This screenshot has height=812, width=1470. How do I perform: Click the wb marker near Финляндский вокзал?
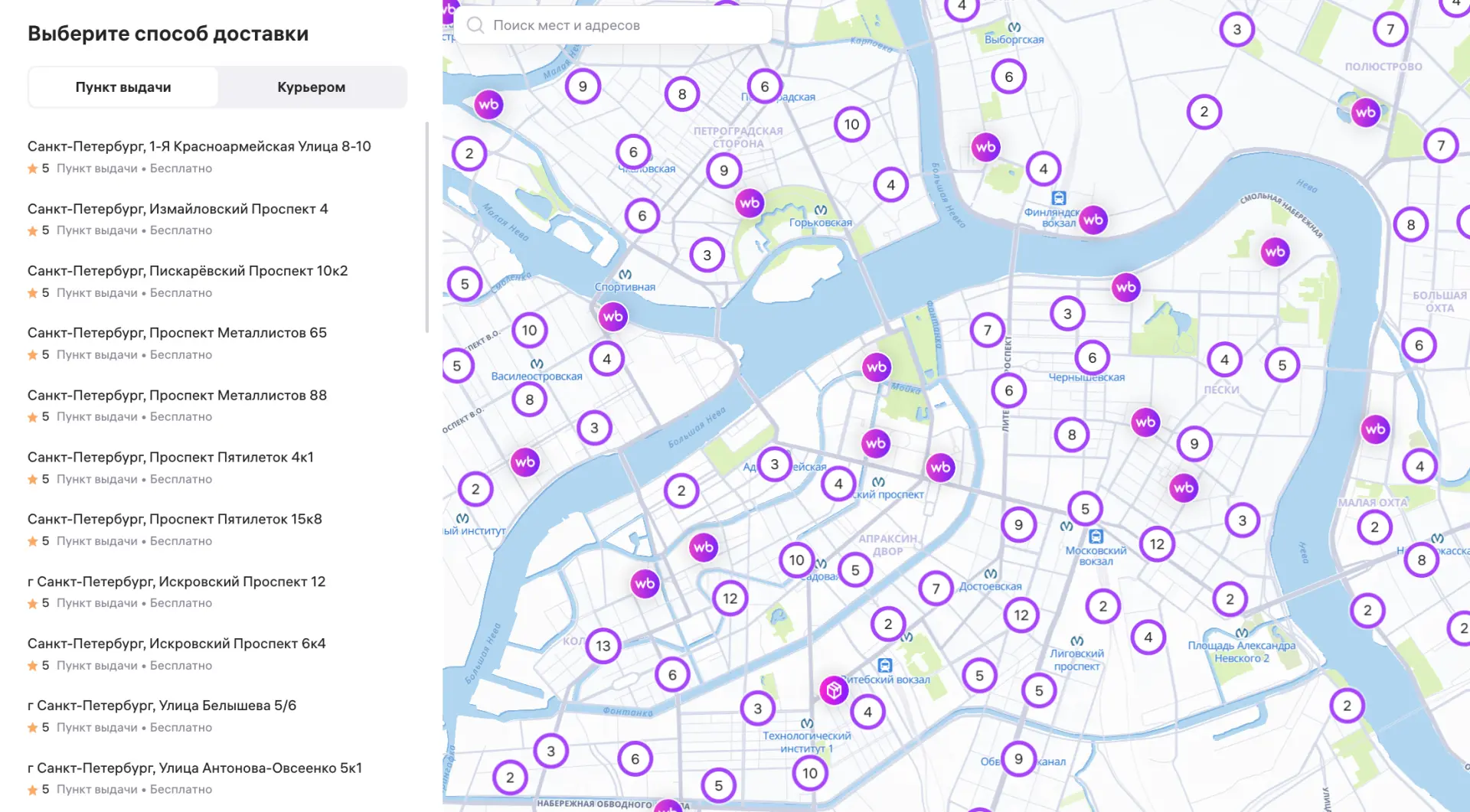[x=1093, y=220]
